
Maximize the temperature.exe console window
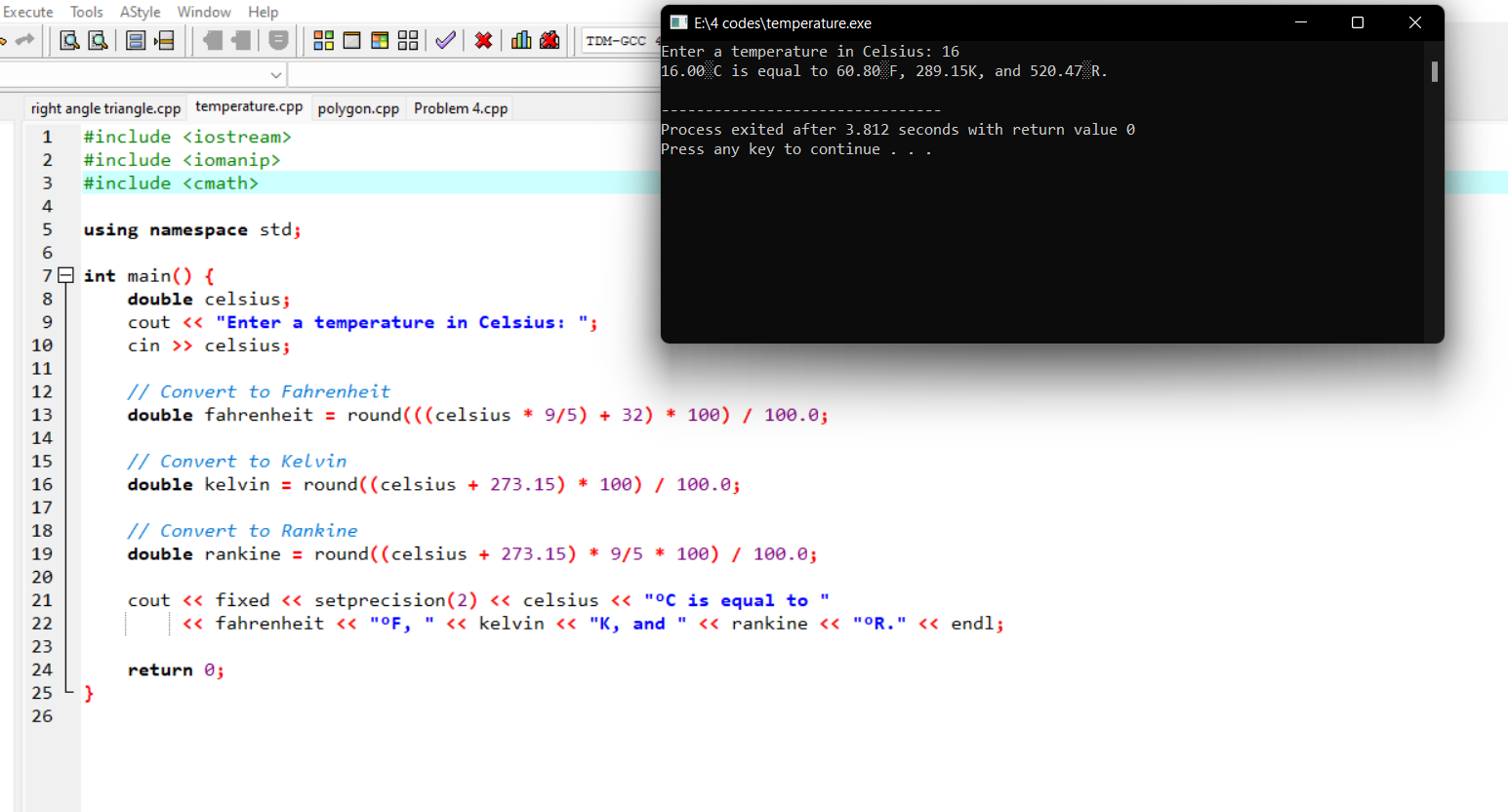click(1357, 22)
